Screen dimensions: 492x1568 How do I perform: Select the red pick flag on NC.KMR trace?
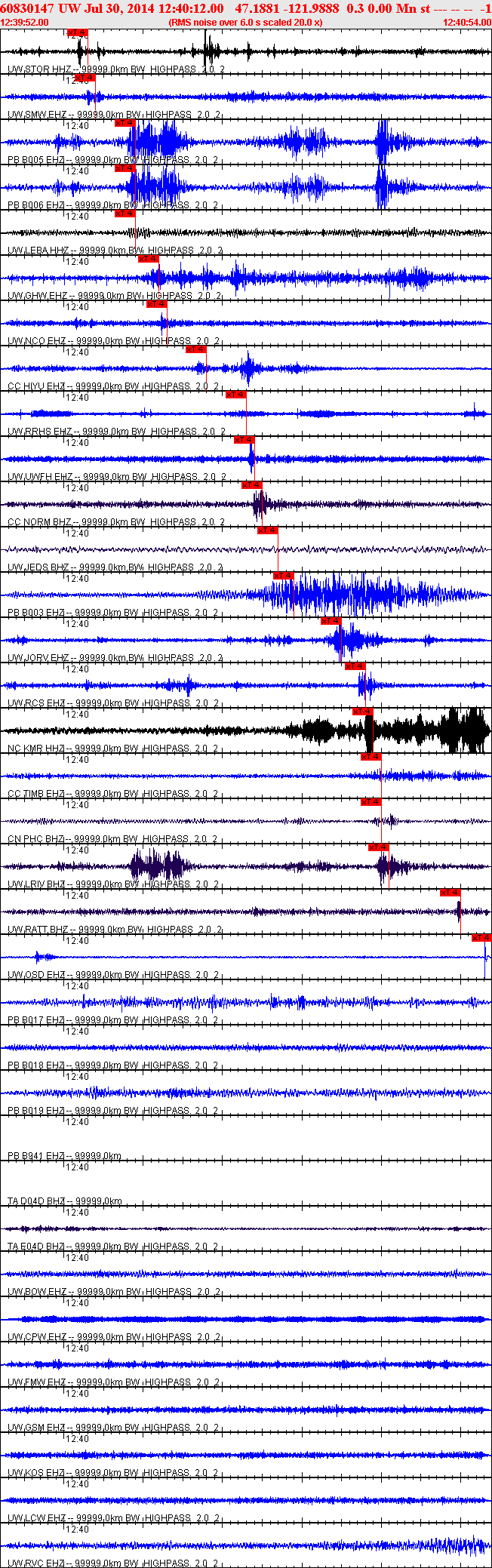click(362, 712)
